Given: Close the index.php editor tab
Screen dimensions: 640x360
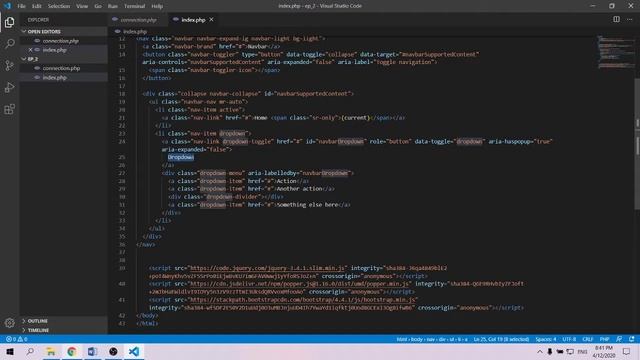Looking at the screenshot, I should [x=211, y=20].
